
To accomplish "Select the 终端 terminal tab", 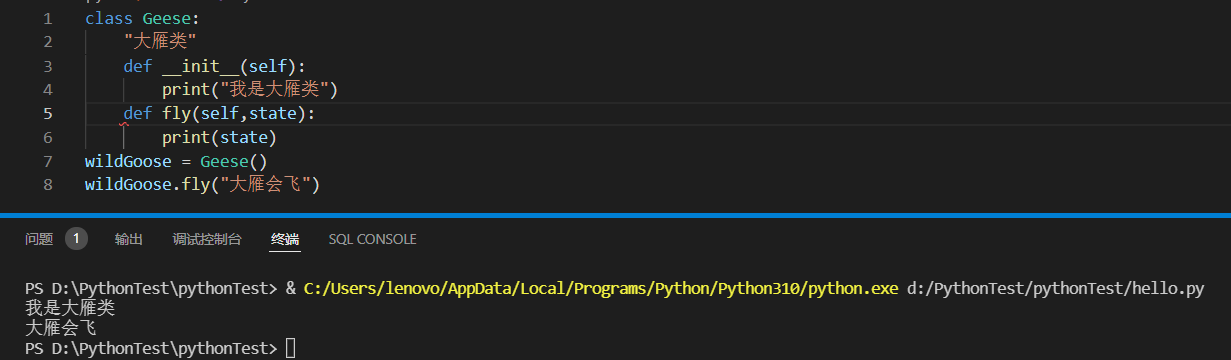I will [x=285, y=239].
